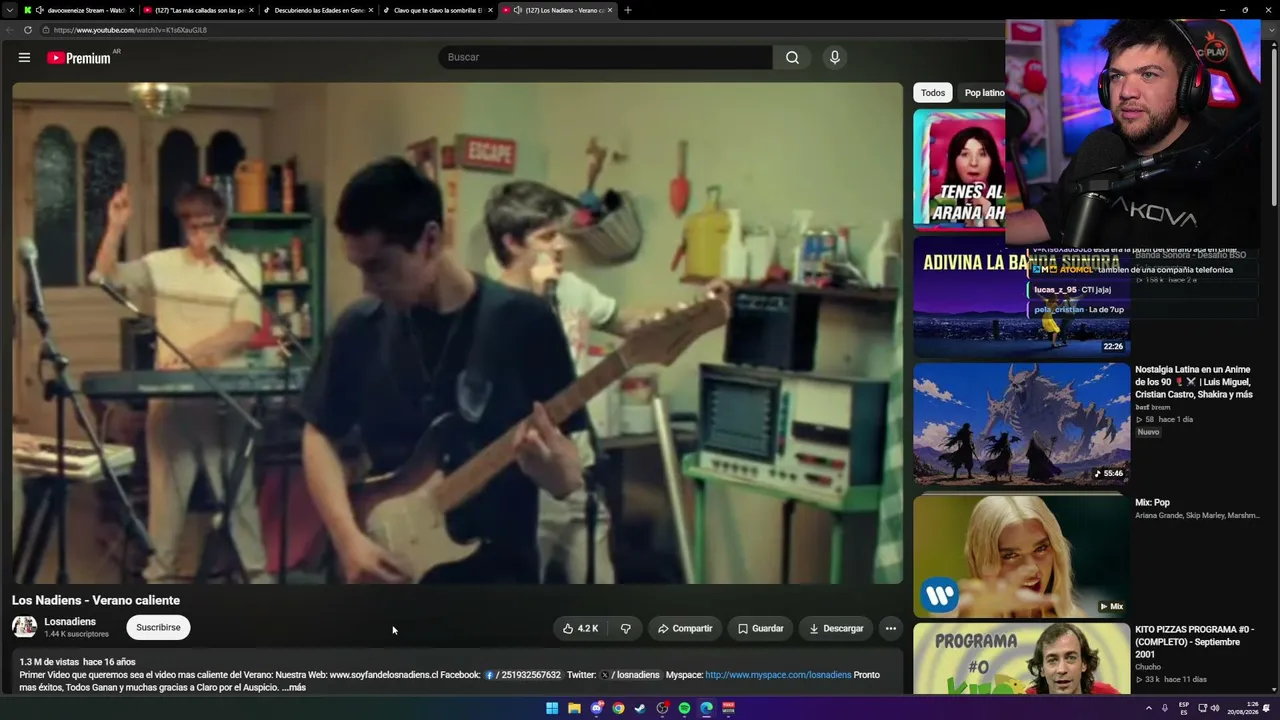Click the view count and date text

pyautogui.click(x=77, y=662)
